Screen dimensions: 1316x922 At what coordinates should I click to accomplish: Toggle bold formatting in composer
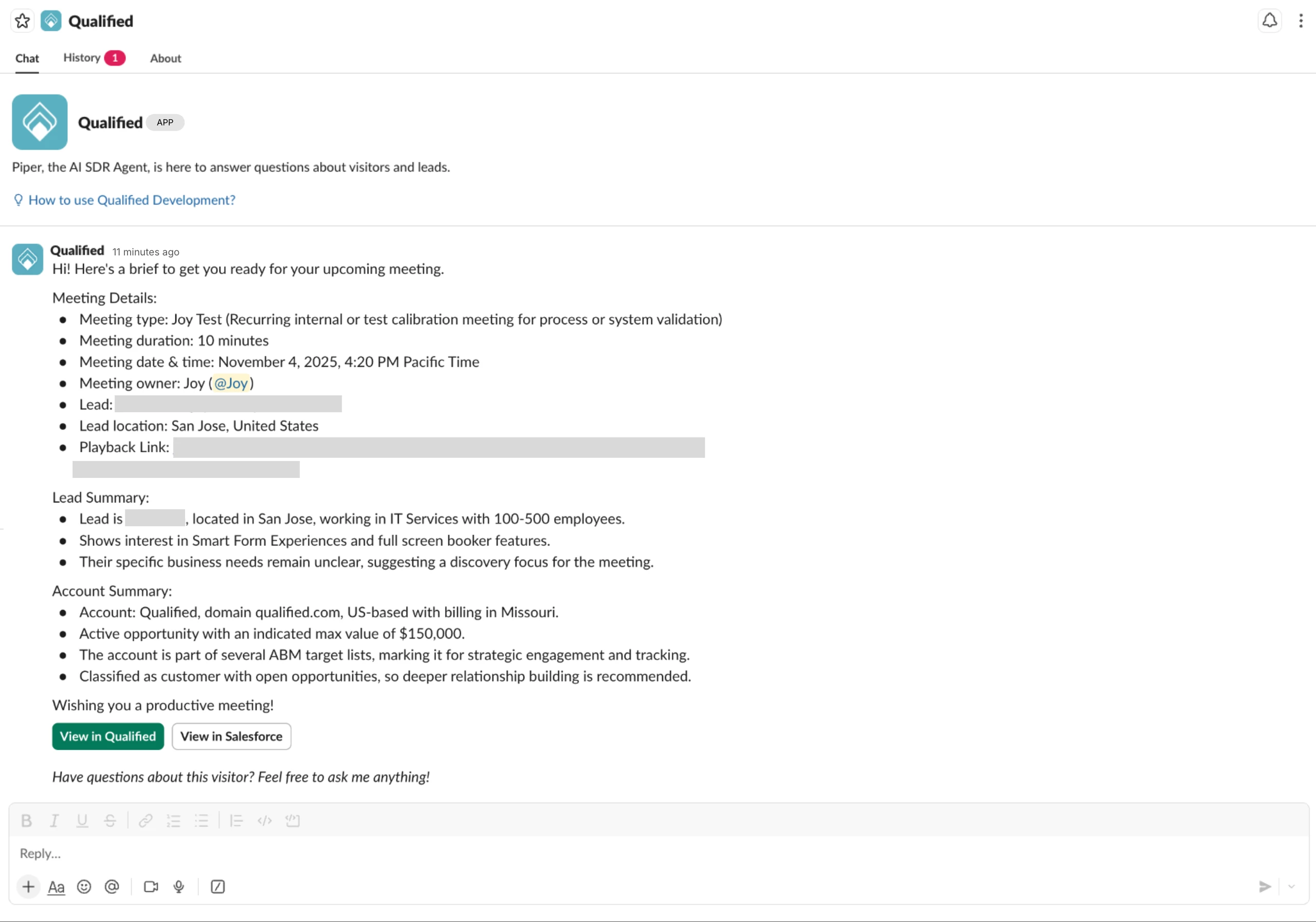[26, 821]
